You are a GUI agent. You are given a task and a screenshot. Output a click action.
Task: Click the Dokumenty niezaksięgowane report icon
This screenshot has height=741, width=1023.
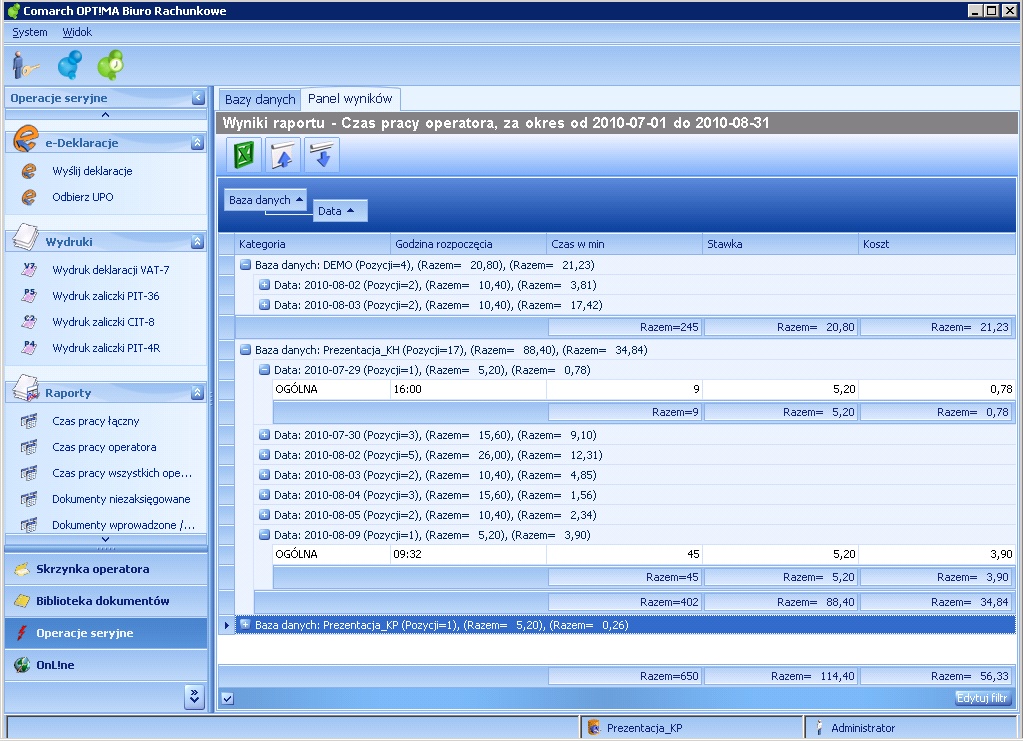pos(29,500)
